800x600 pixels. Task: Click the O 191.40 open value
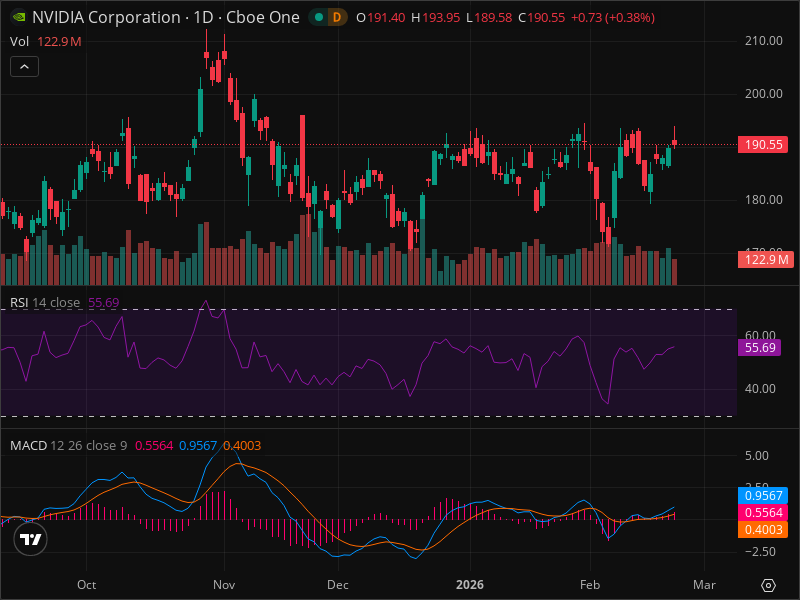(381, 18)
